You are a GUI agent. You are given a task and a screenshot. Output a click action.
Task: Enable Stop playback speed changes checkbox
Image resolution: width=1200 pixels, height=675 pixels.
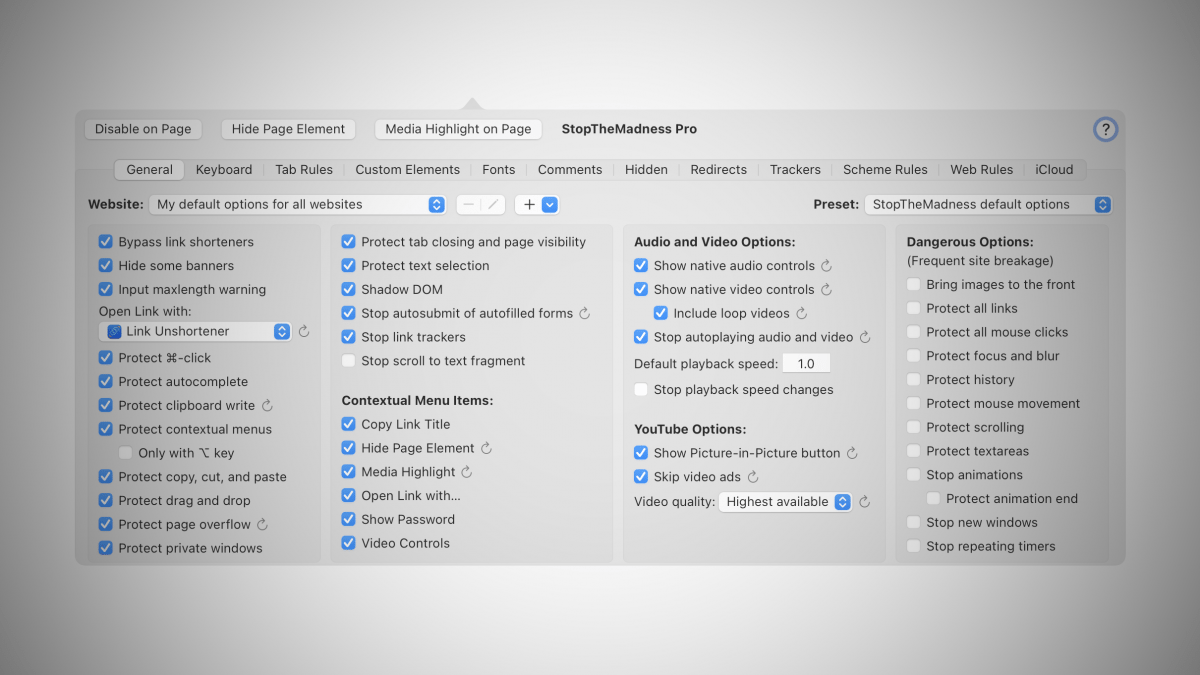641,390
